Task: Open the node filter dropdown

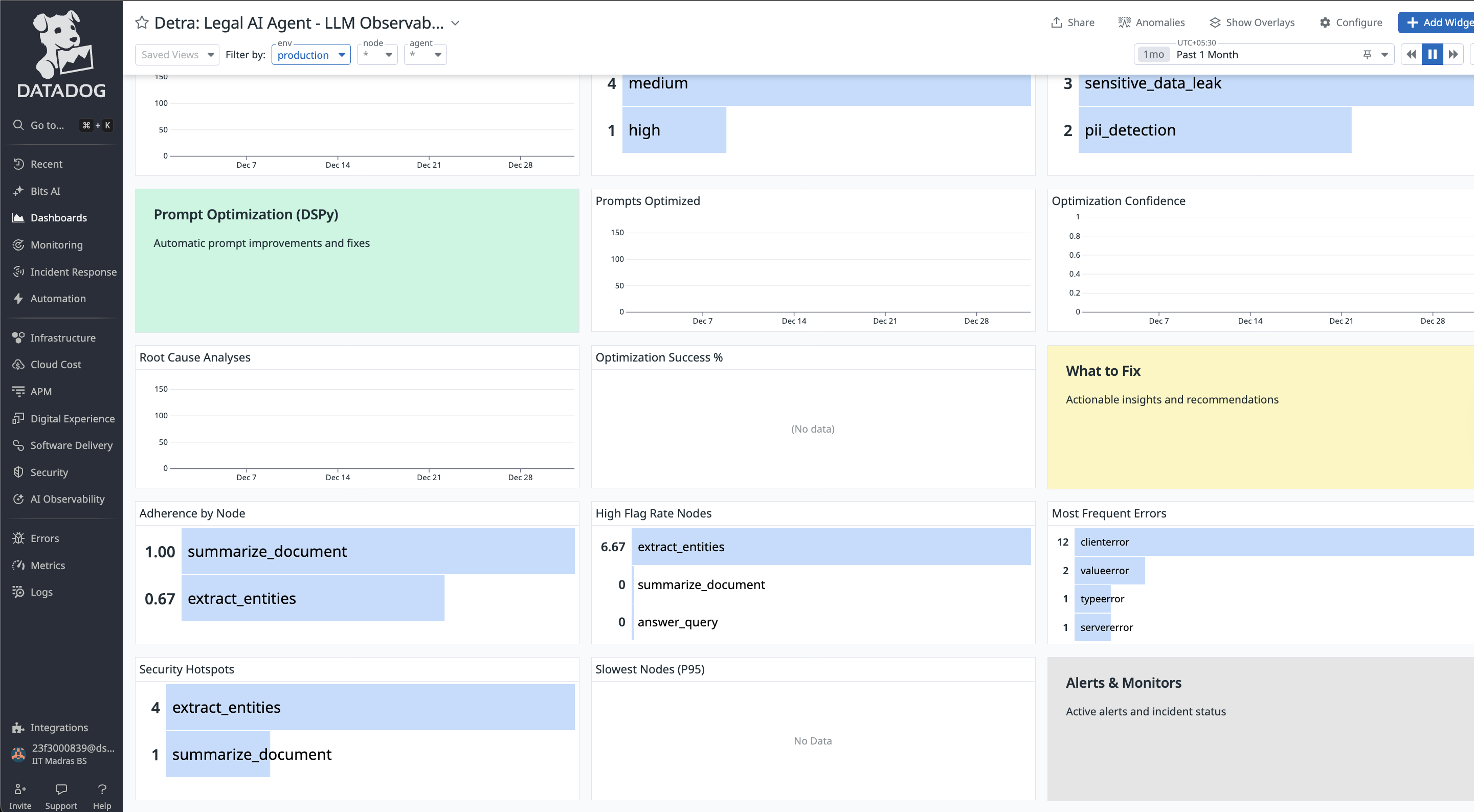Action: 377,55
